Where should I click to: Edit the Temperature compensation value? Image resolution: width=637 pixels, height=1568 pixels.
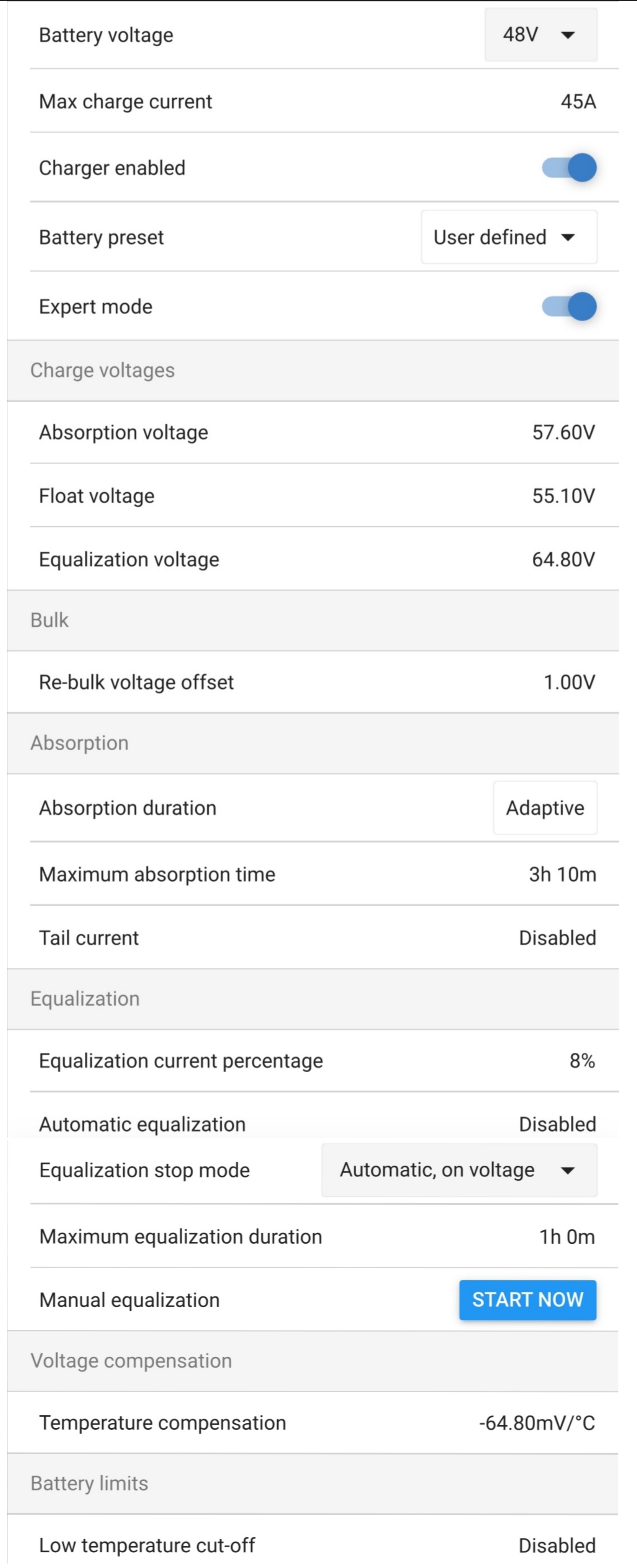coord(537,1423)
